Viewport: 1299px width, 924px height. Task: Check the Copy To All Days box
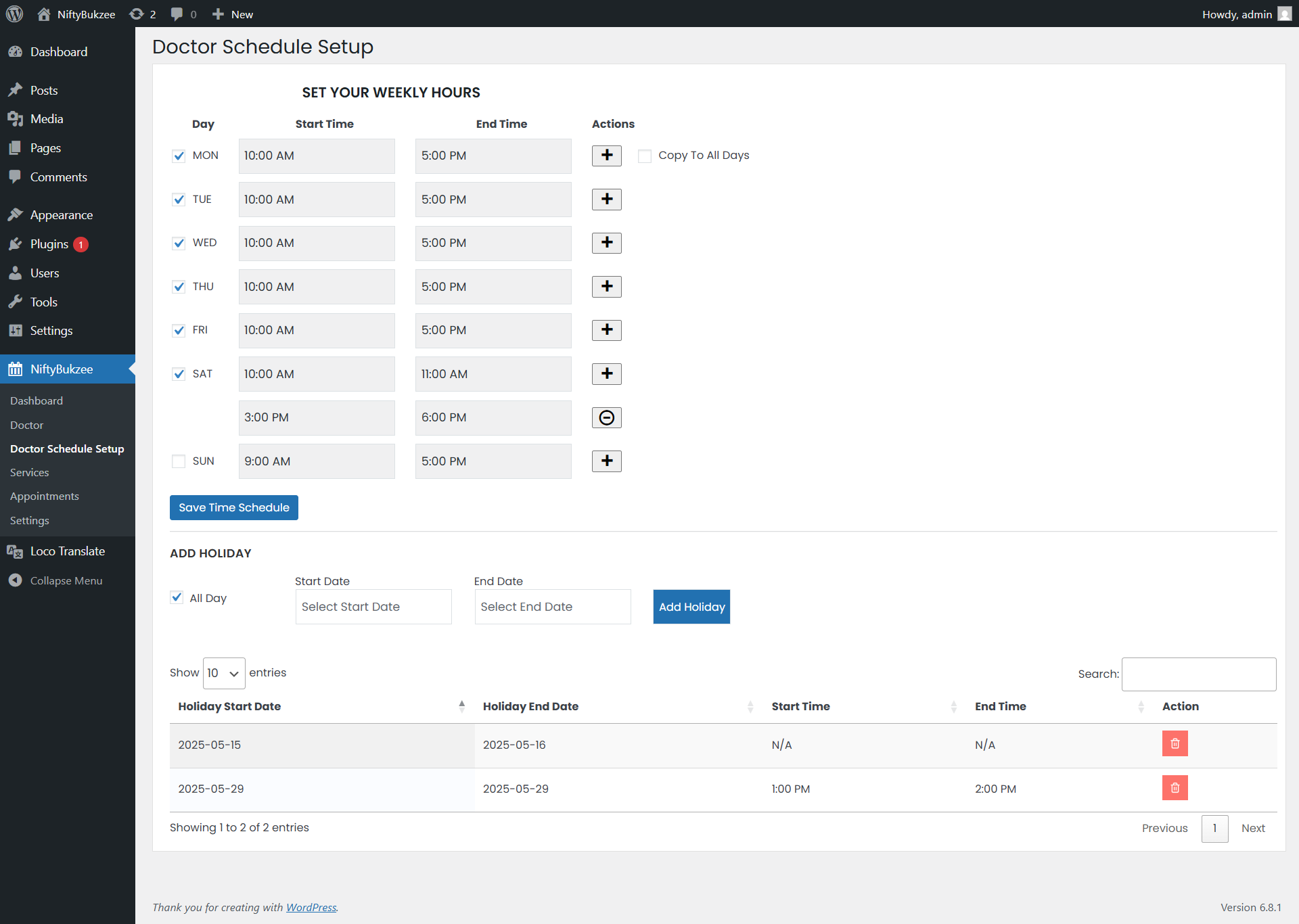tap(645, 156)
